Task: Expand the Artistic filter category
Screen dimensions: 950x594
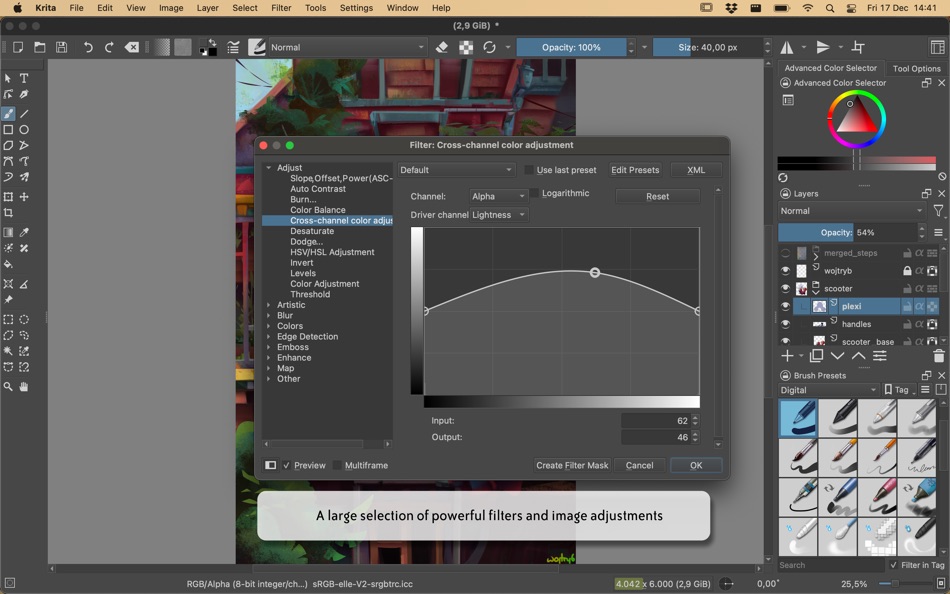Action: point(268,305)
